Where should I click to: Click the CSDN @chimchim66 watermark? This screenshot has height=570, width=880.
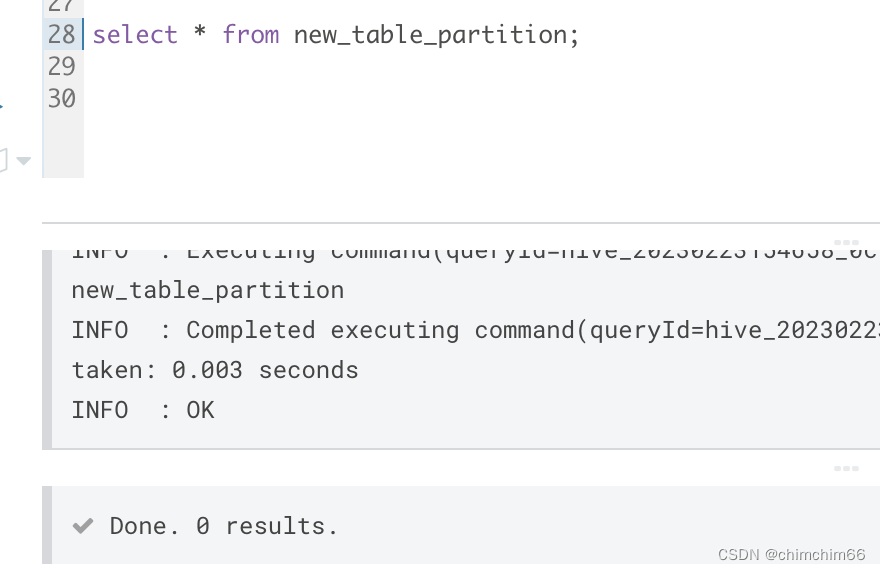pos(791,554)
